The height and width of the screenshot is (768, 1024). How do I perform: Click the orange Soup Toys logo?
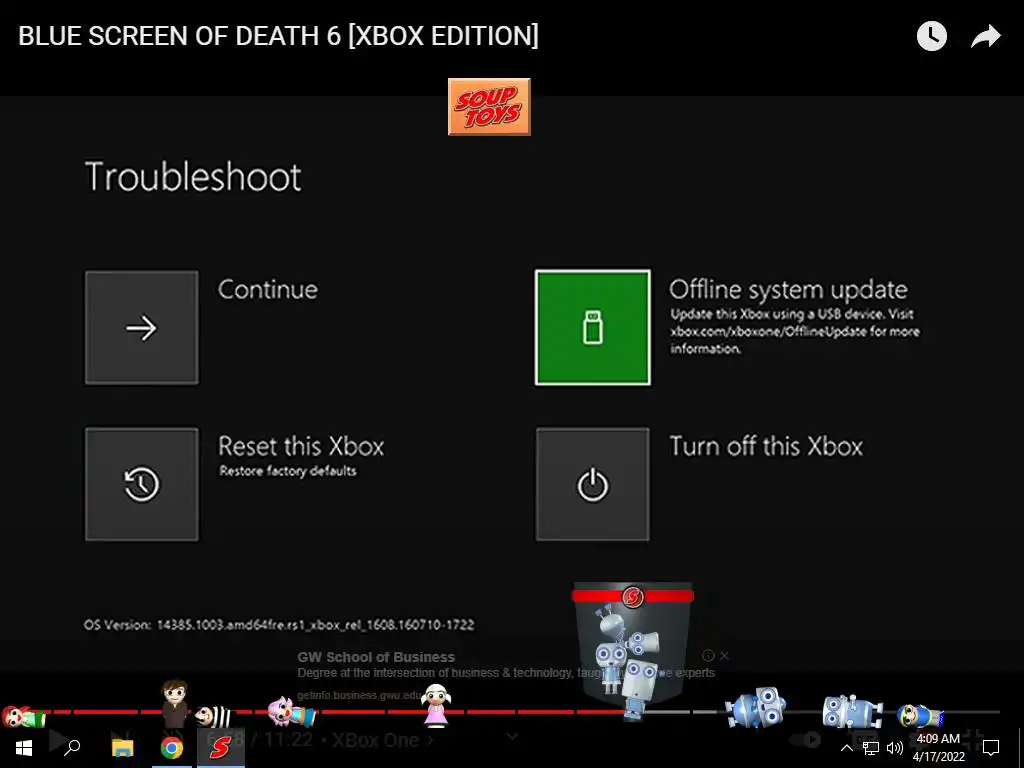coord(489,106)
